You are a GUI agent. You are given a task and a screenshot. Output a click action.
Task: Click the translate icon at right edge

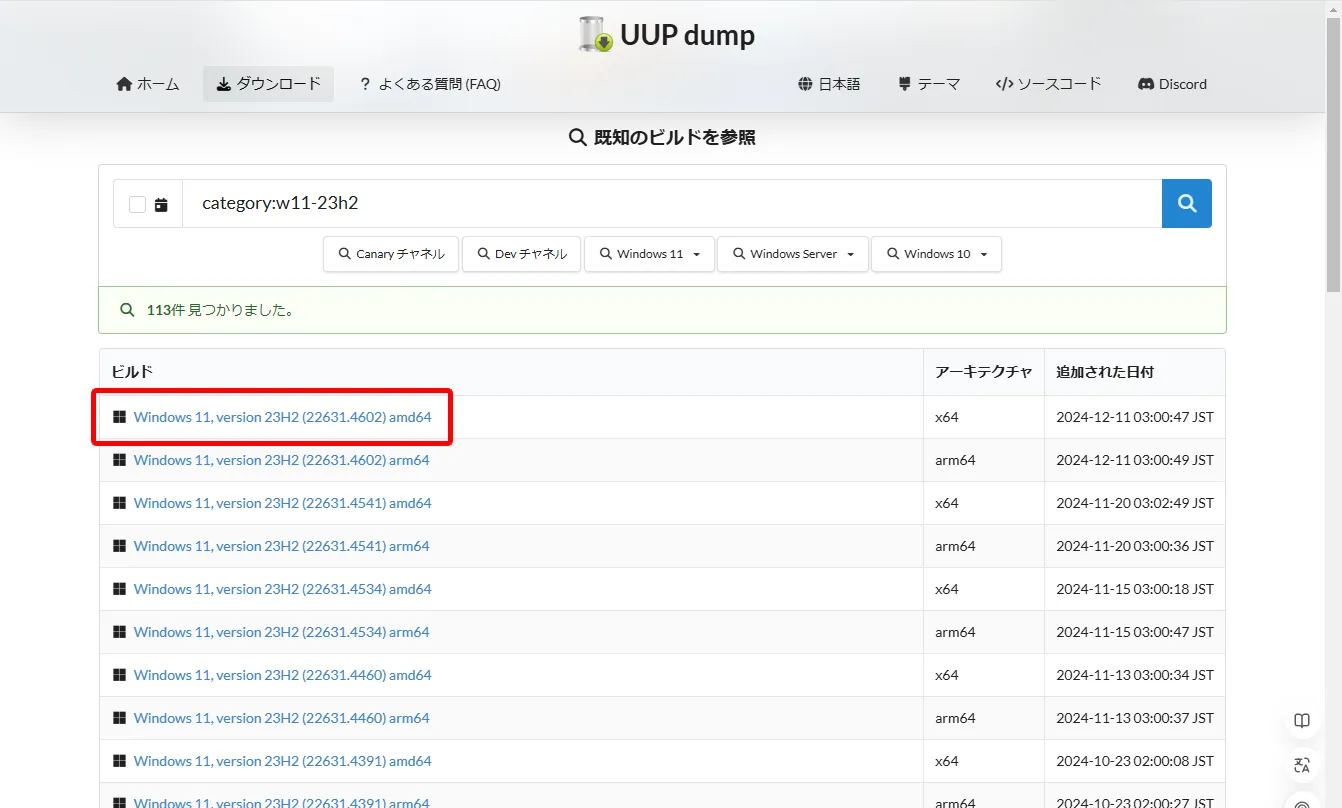(x=1302, y=766)
